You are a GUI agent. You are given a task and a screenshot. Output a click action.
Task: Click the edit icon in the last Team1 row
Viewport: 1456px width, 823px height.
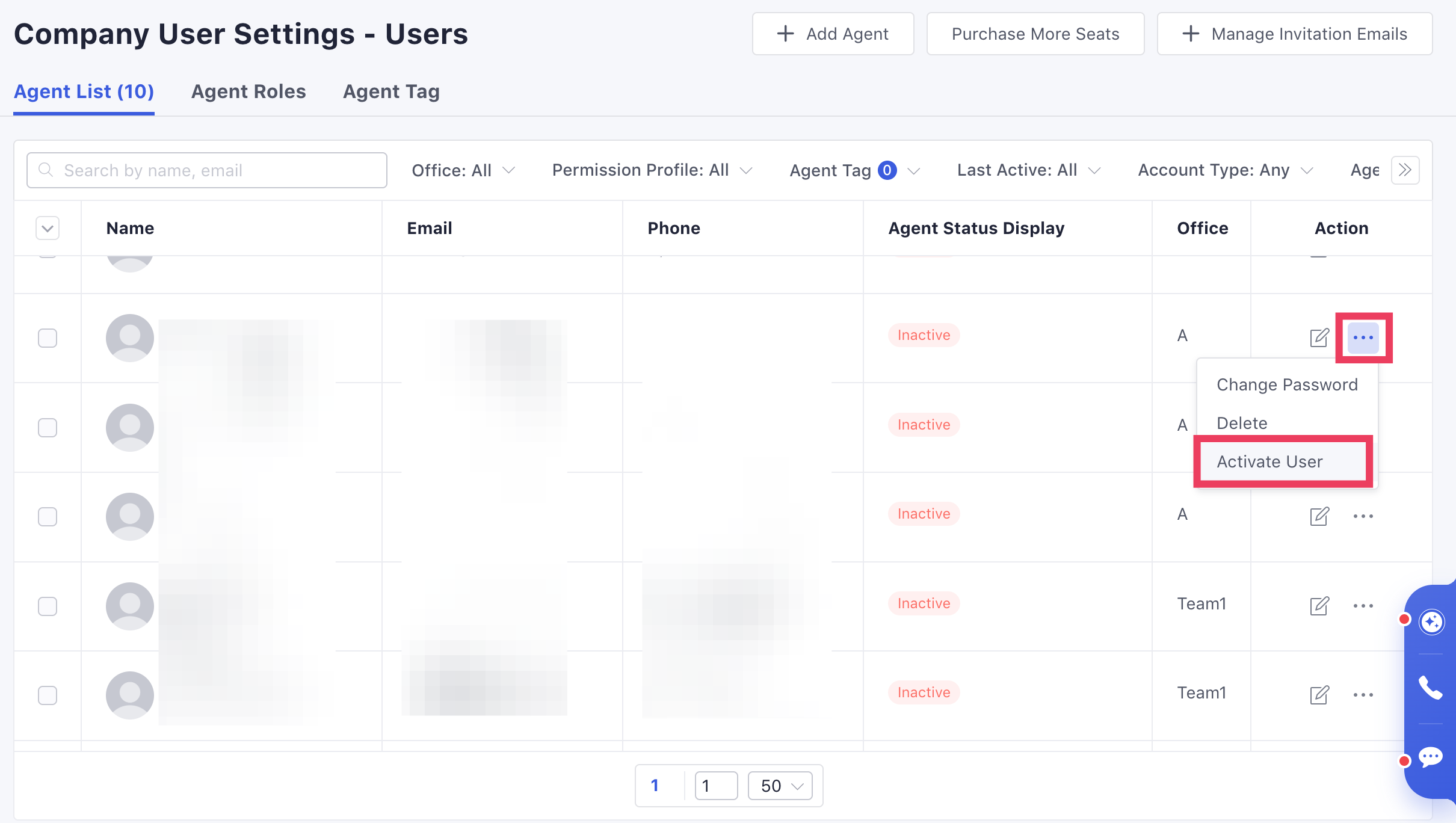1319,695
